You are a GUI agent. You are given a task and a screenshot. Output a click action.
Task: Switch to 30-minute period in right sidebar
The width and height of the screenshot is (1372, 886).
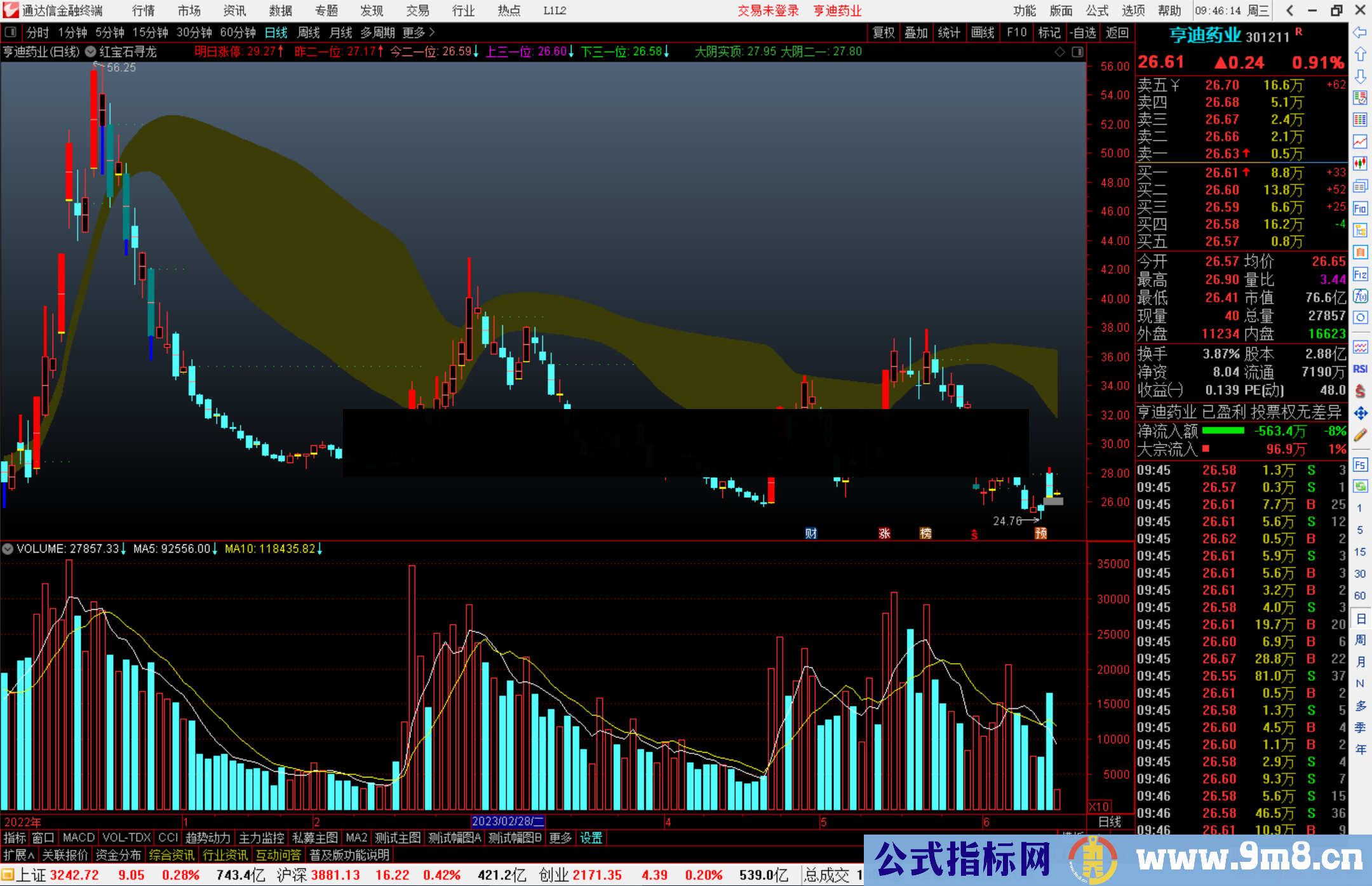(1360, 574)
